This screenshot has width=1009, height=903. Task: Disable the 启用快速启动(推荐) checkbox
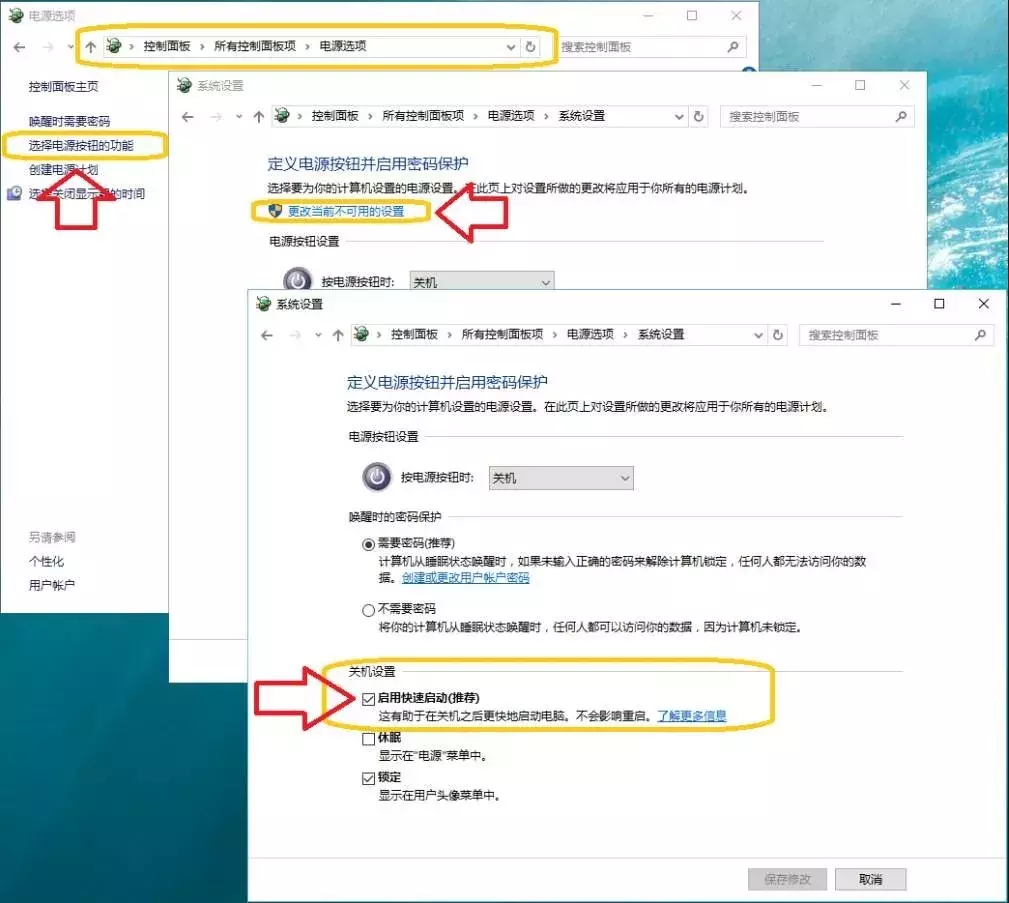369,697
